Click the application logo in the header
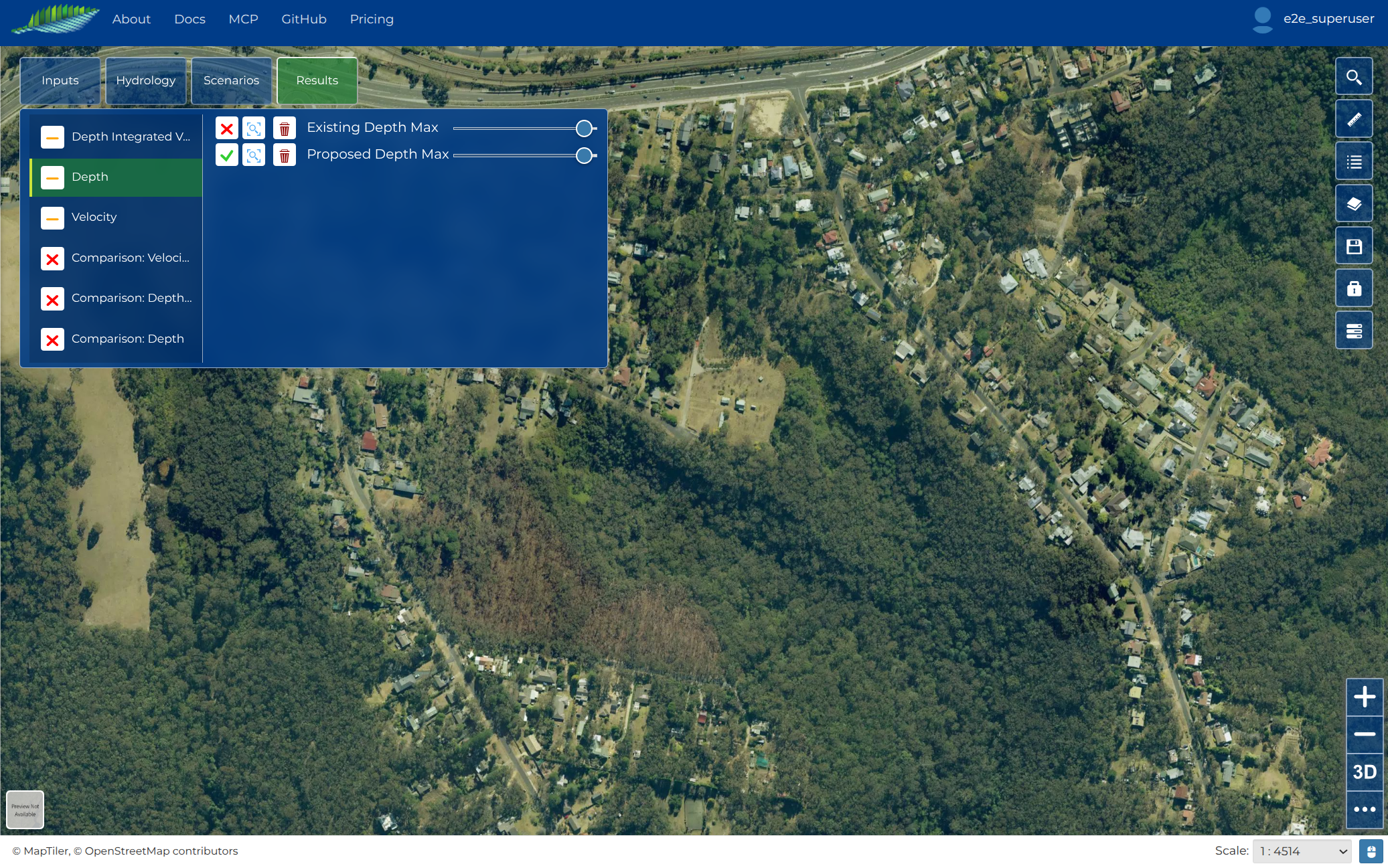This screenshot has height=868, width=1388. coord(56,19)
